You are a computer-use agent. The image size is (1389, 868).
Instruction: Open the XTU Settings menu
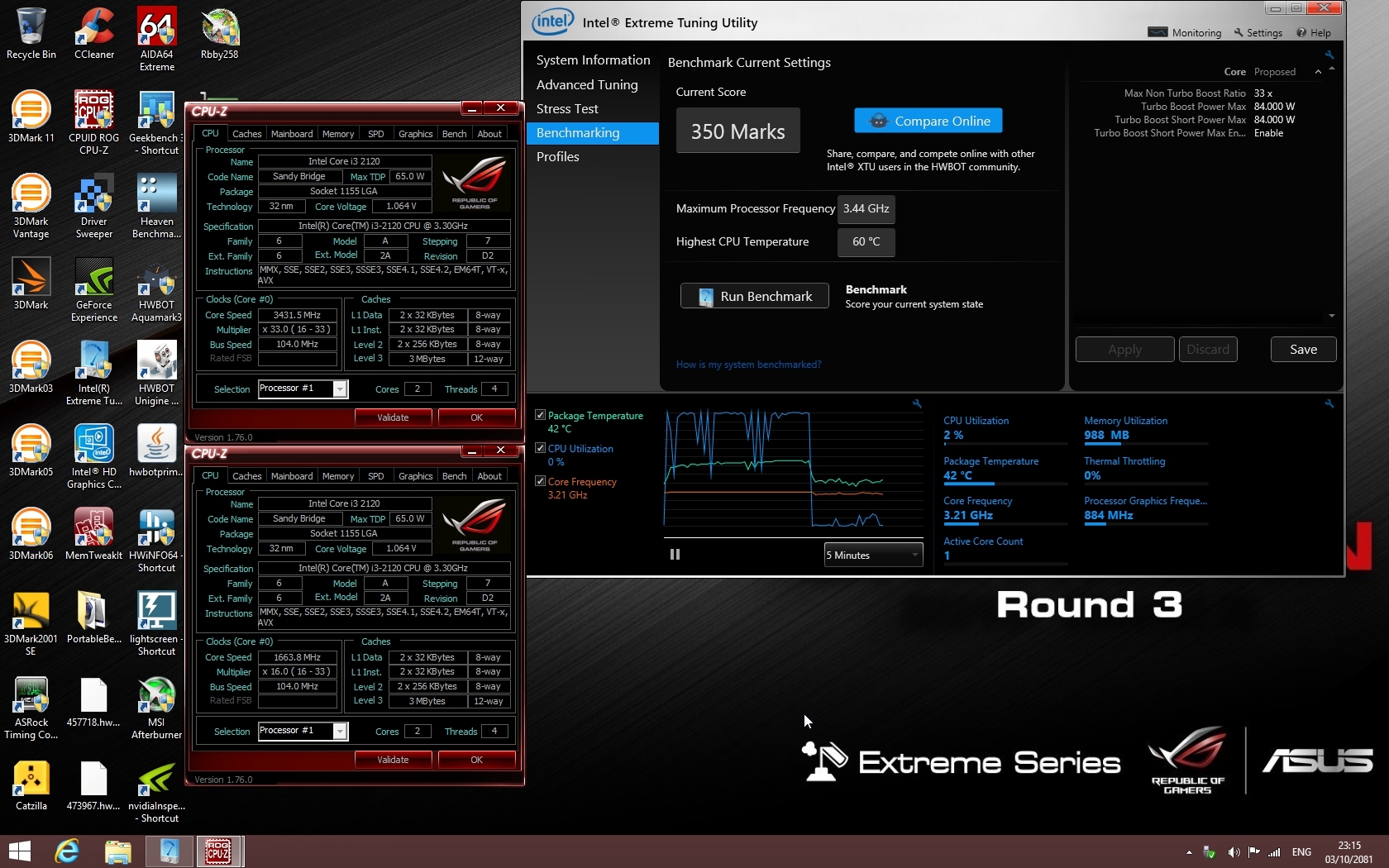pyautogui.click(x=1258, y=32)
